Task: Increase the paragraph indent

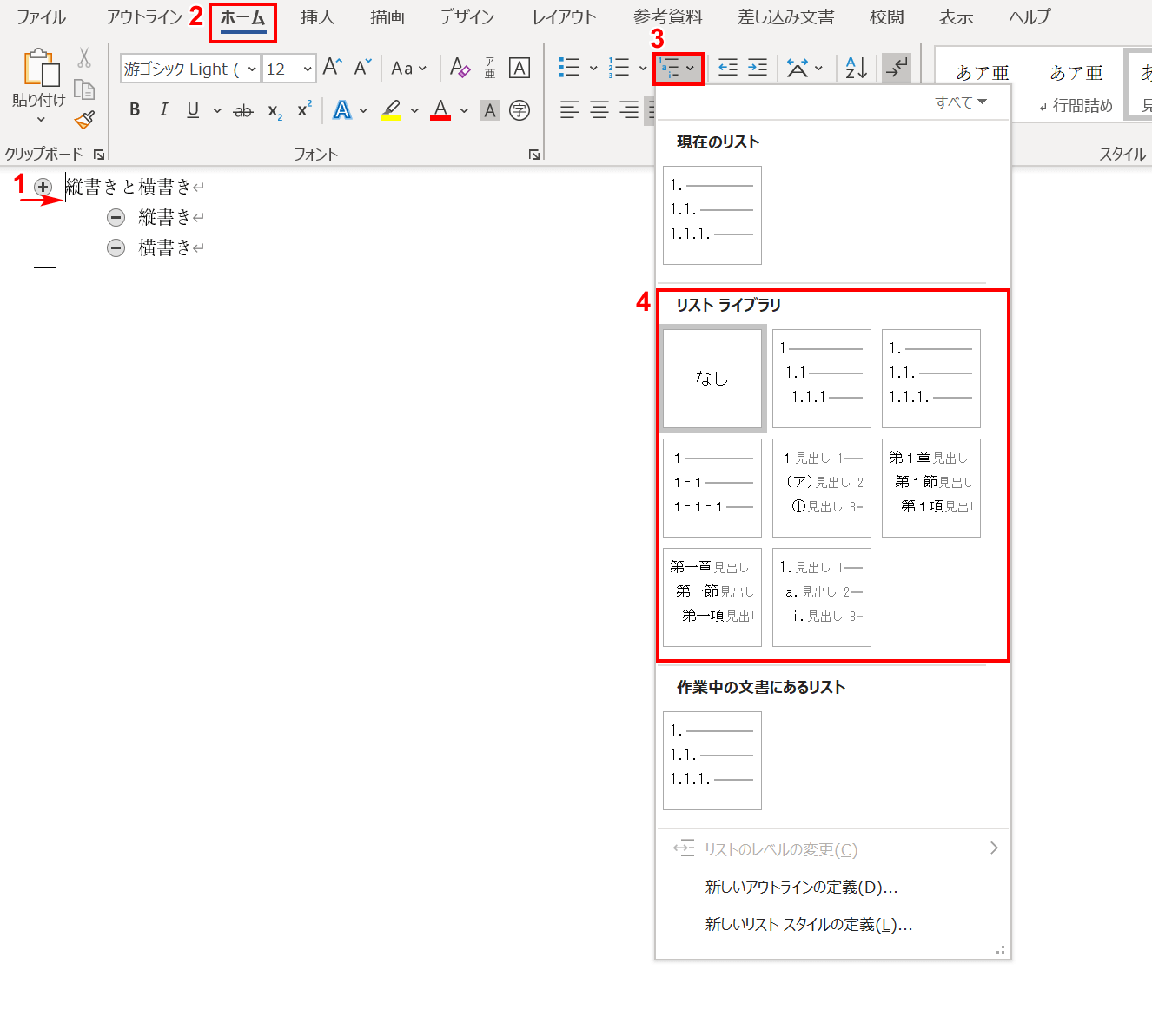Action: 758,68
